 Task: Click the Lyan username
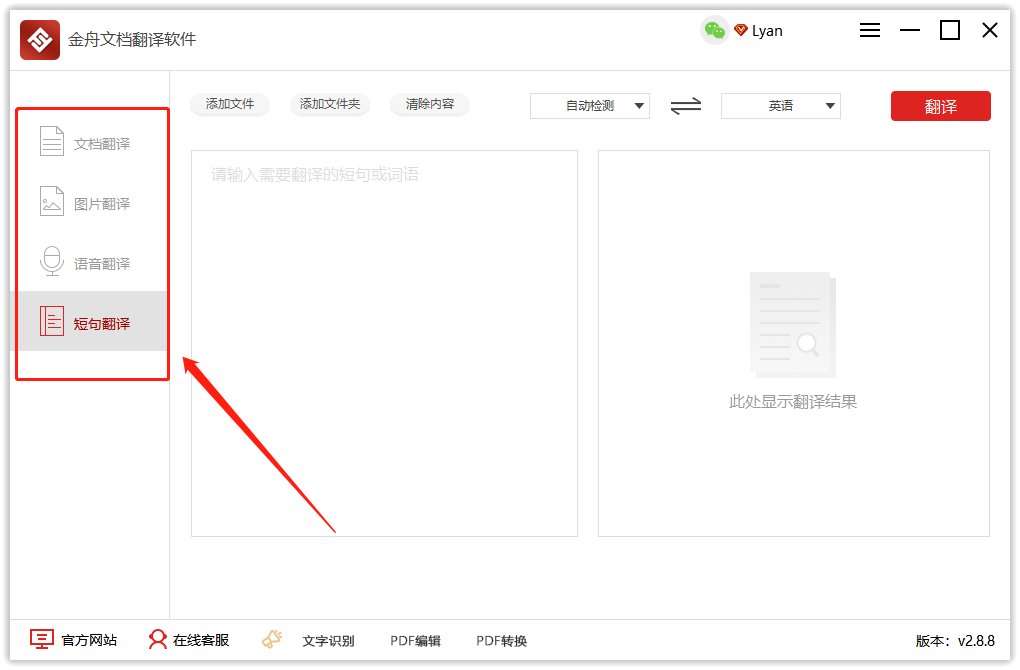767,31
